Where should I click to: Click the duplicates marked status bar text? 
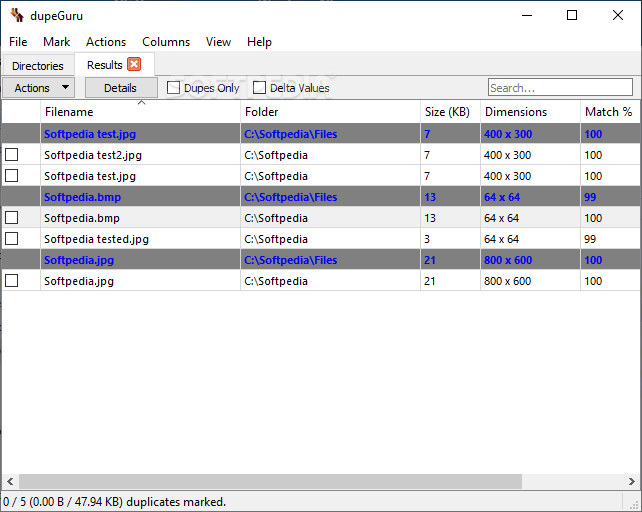pyautogui.click(x=114, y=502)
